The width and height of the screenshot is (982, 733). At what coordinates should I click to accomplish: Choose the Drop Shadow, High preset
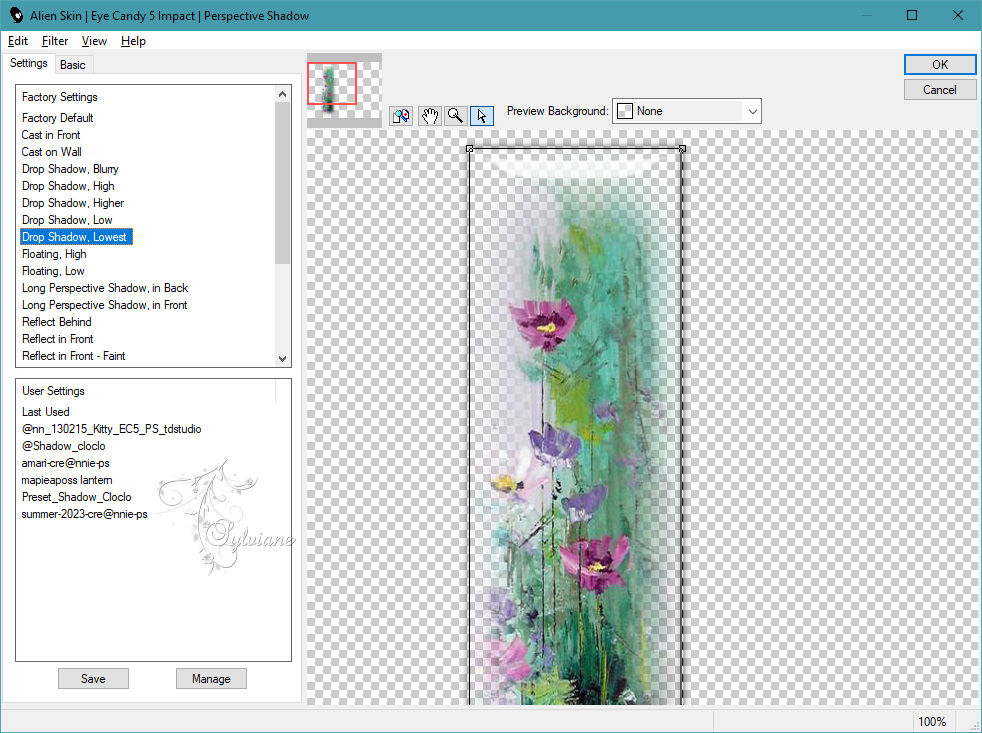[68, 185]
